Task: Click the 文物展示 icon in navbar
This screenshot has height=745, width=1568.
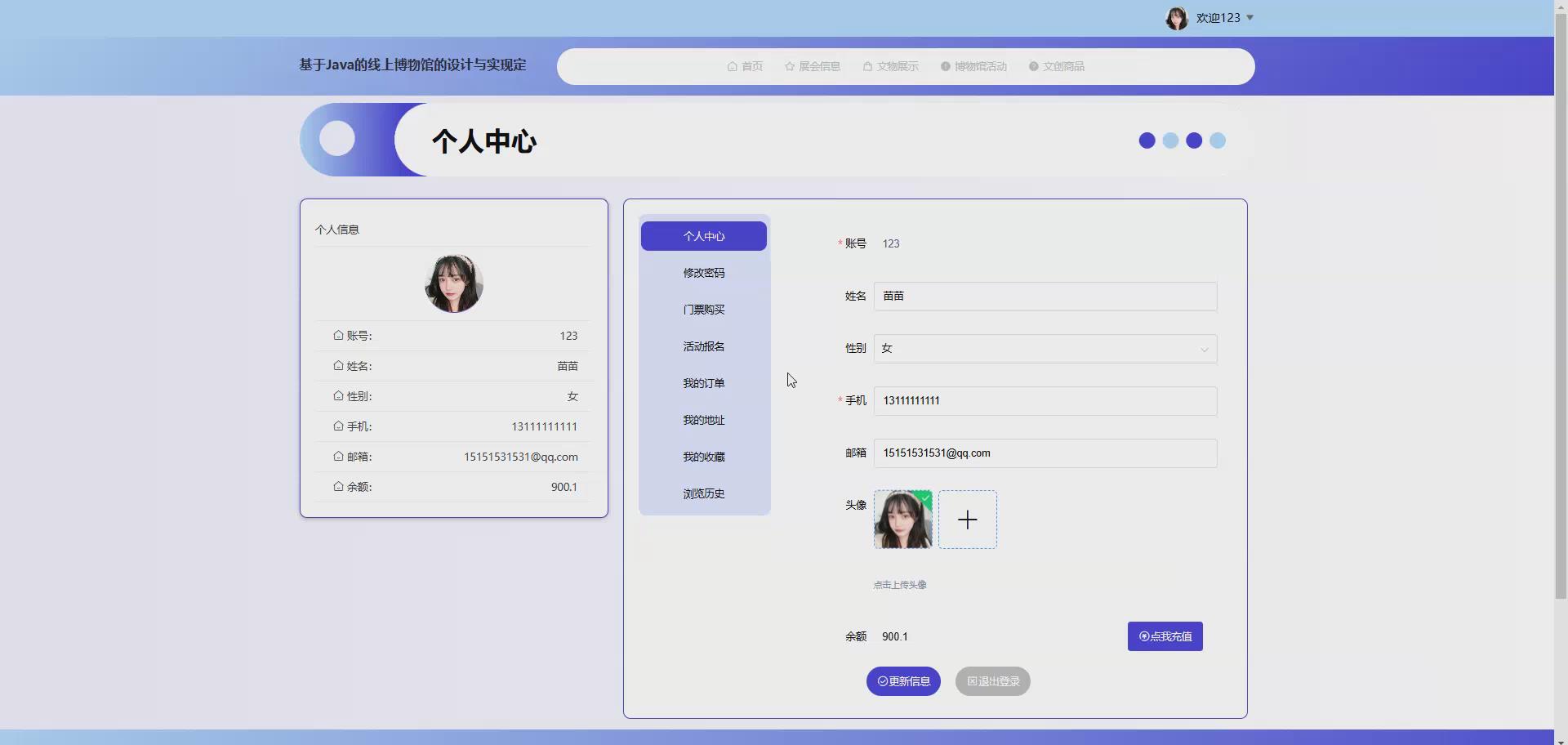Action: click(867, 66)
